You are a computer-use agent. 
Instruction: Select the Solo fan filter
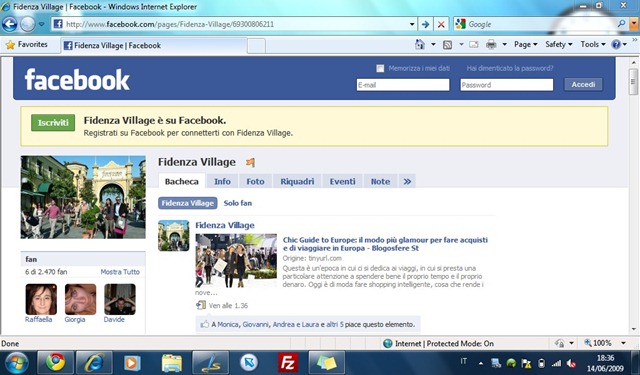238,203
